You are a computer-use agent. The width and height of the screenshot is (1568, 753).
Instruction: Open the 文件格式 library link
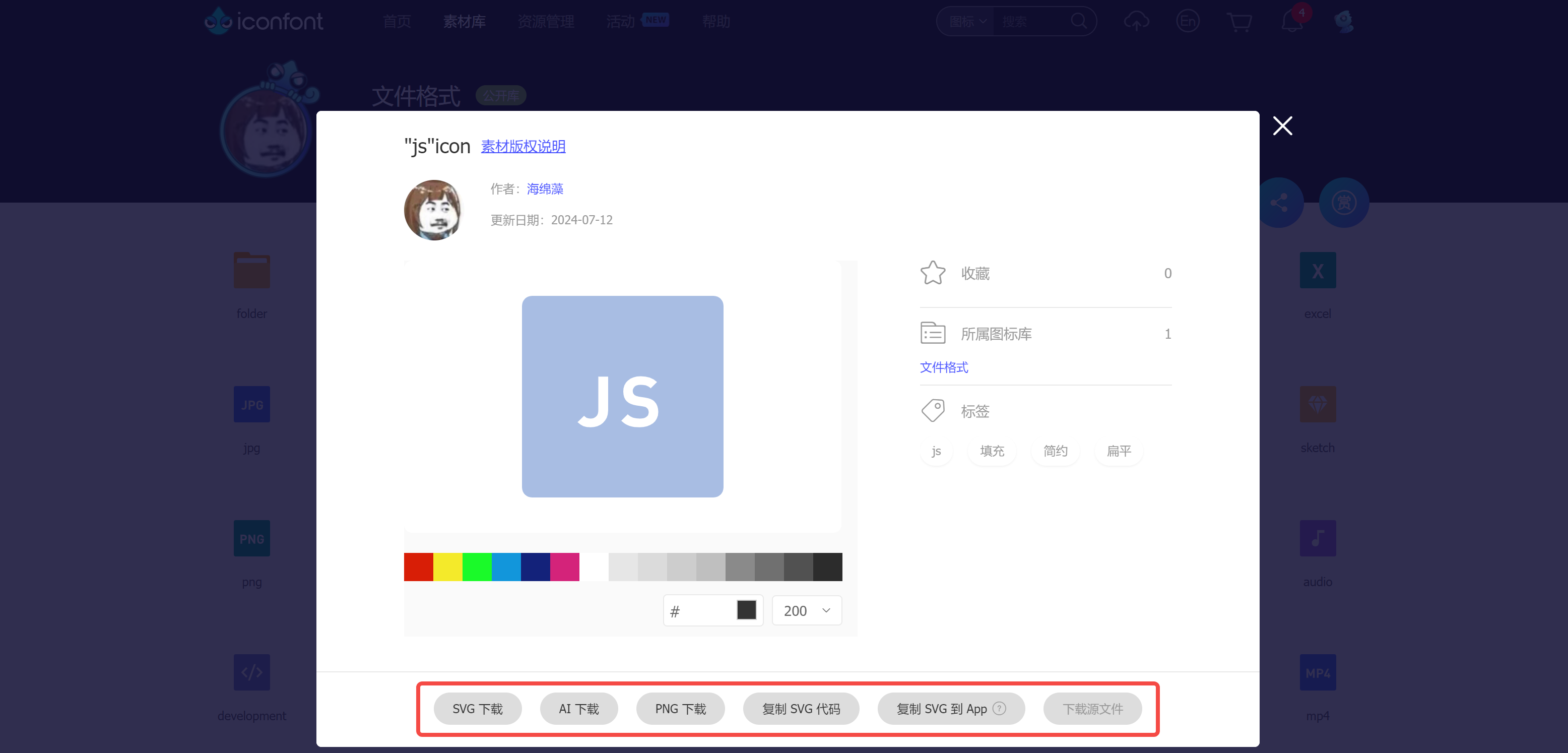(x=944, y=367)
